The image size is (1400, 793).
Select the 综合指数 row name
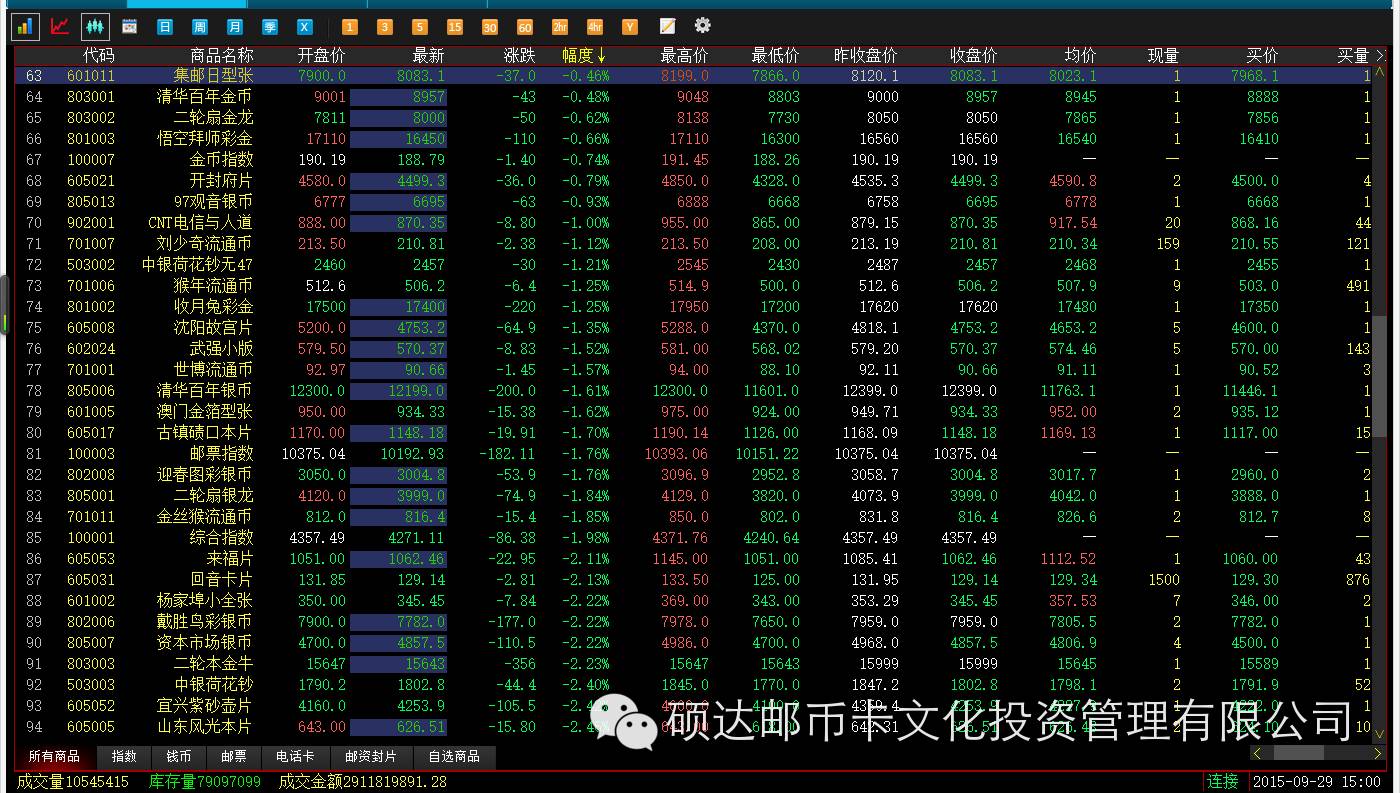221,538
